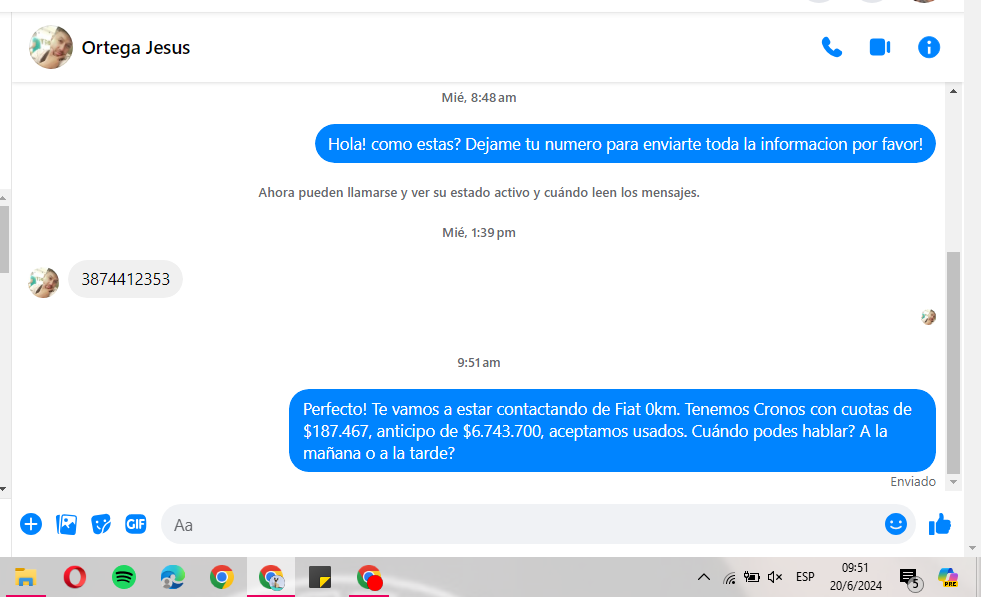The image size is (981, 597).
Task: Open File Explorer from taskbar
Action: (x=25, y=577)
